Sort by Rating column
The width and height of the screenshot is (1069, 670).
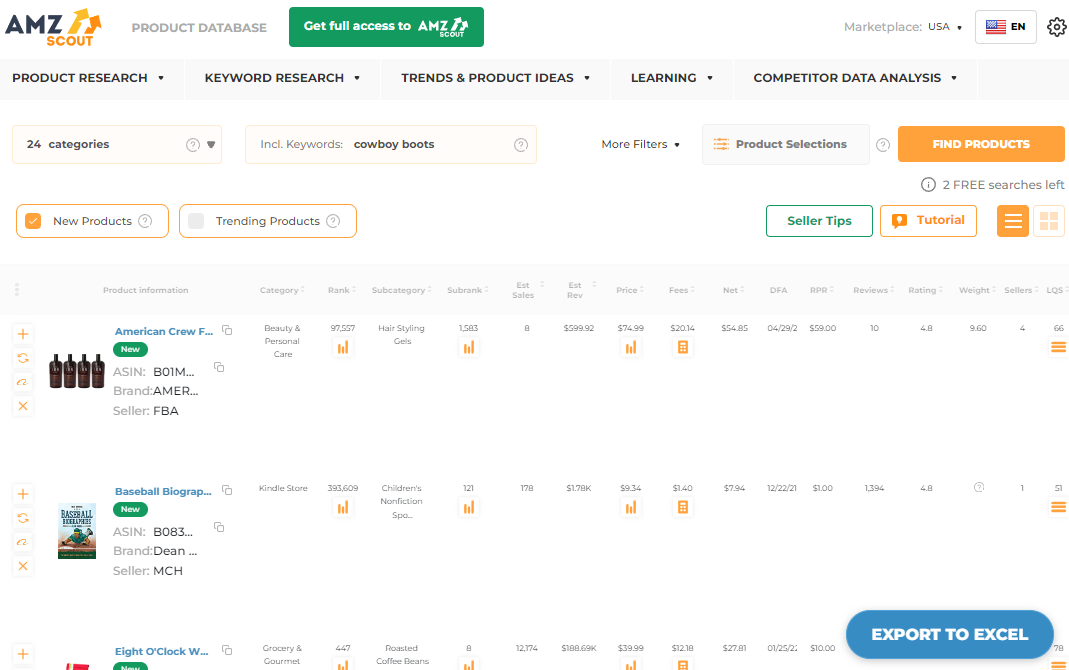click(x=925, y=290)
